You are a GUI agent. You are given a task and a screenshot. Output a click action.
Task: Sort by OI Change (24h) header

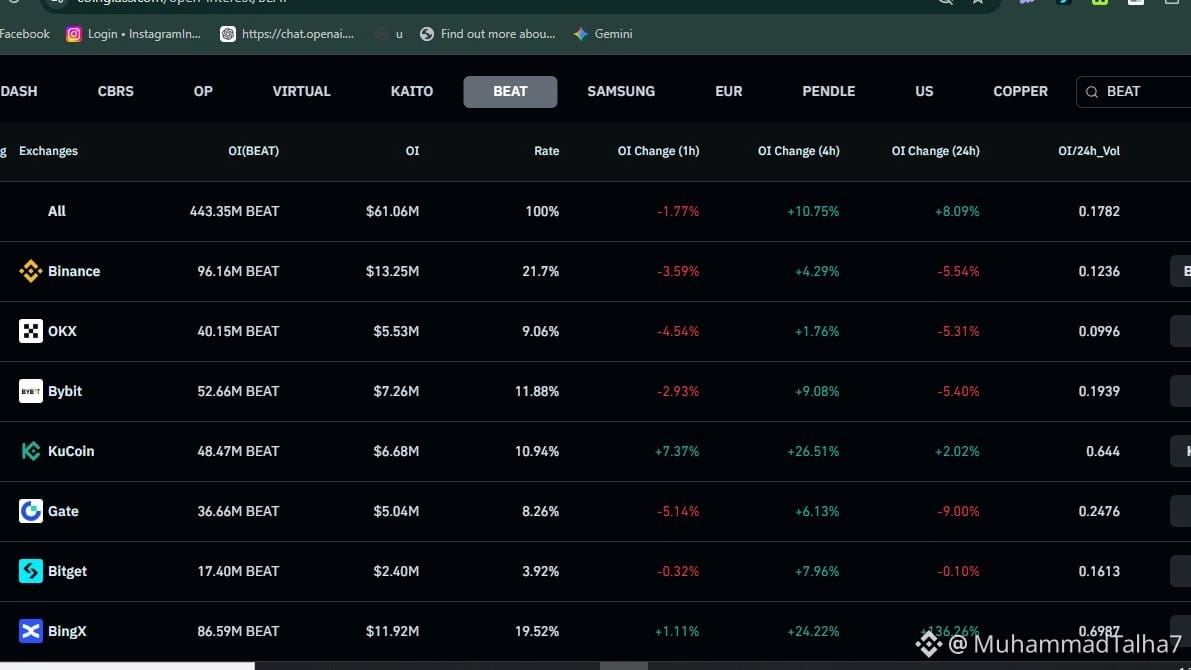[x=936, y=151]
